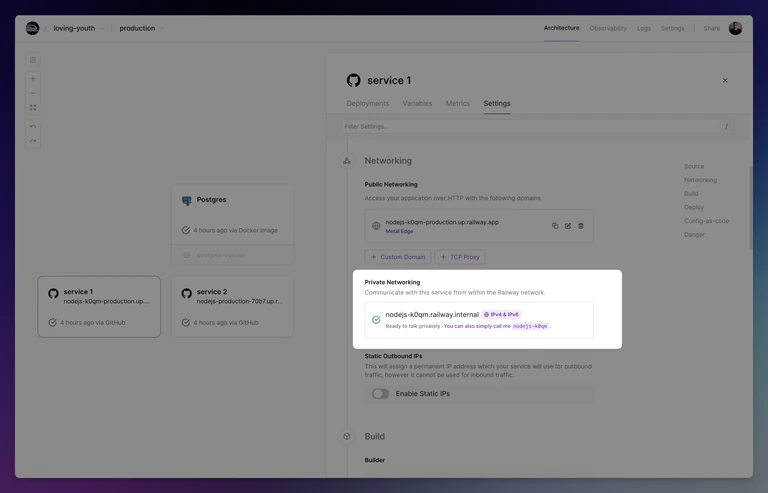This screenshot has width=768, height=493.
Task: Copy the public domain URL
Action: point(555,226)
